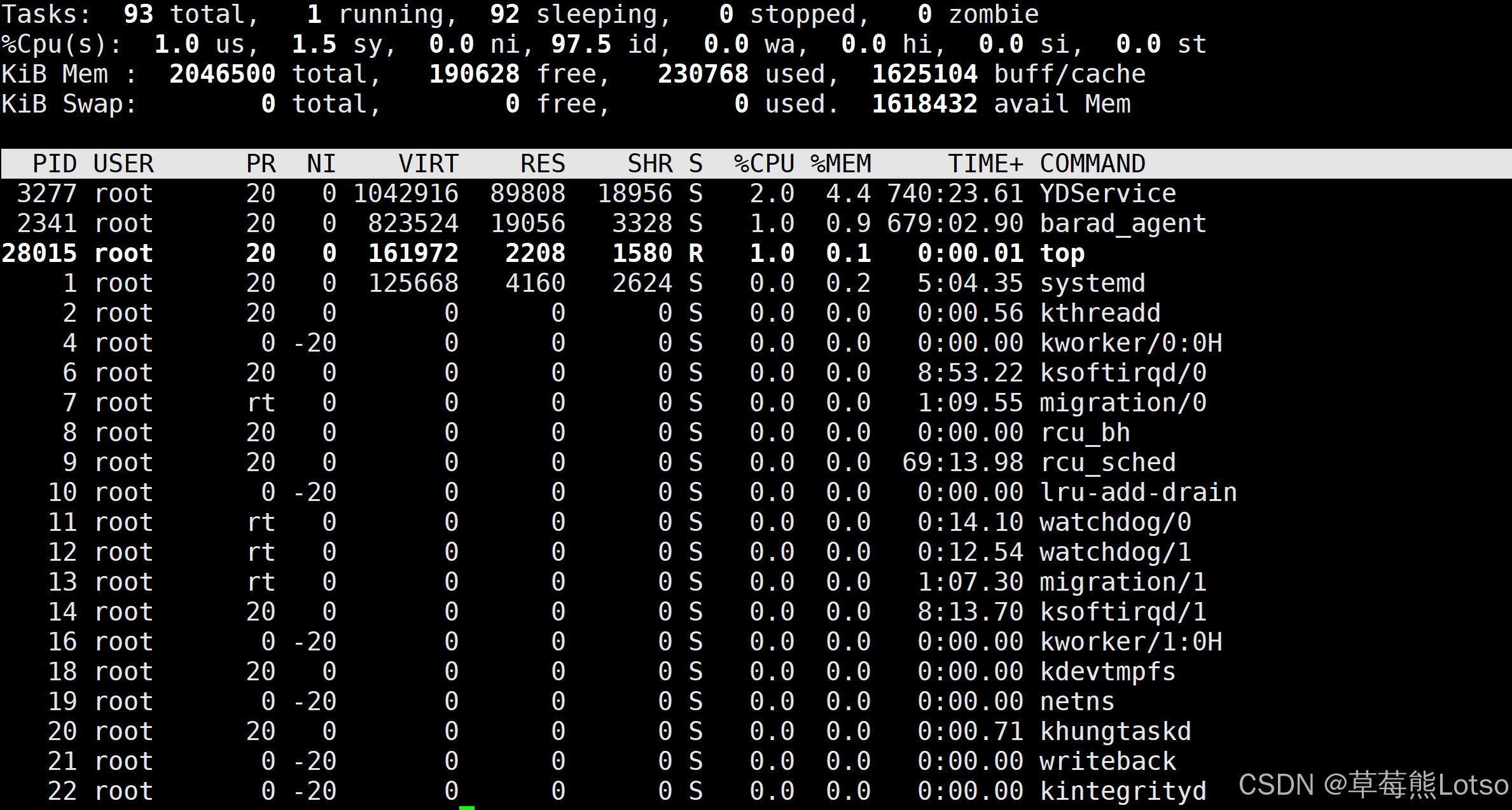The height and width of the screenshot is (810, 1512).
Task: Click the 2046500 total memory value
Action: click(x=222, y=74)
